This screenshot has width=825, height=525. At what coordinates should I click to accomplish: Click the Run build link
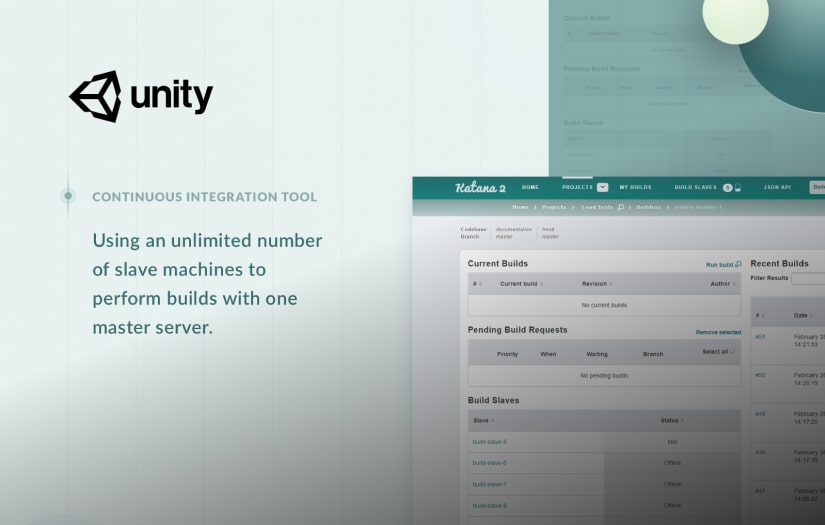pyautogui.click(x=719, y=265)
